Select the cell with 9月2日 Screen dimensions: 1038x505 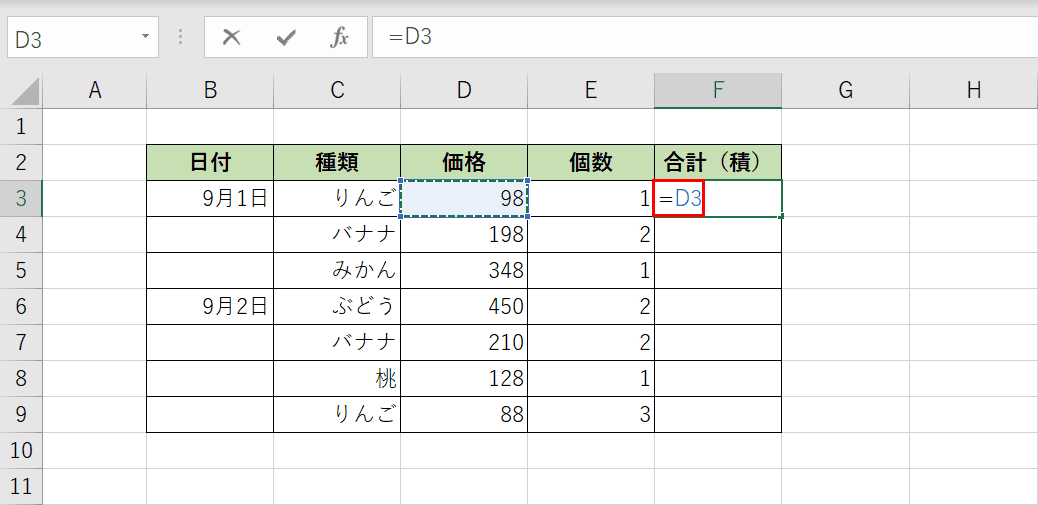[210, 306]
